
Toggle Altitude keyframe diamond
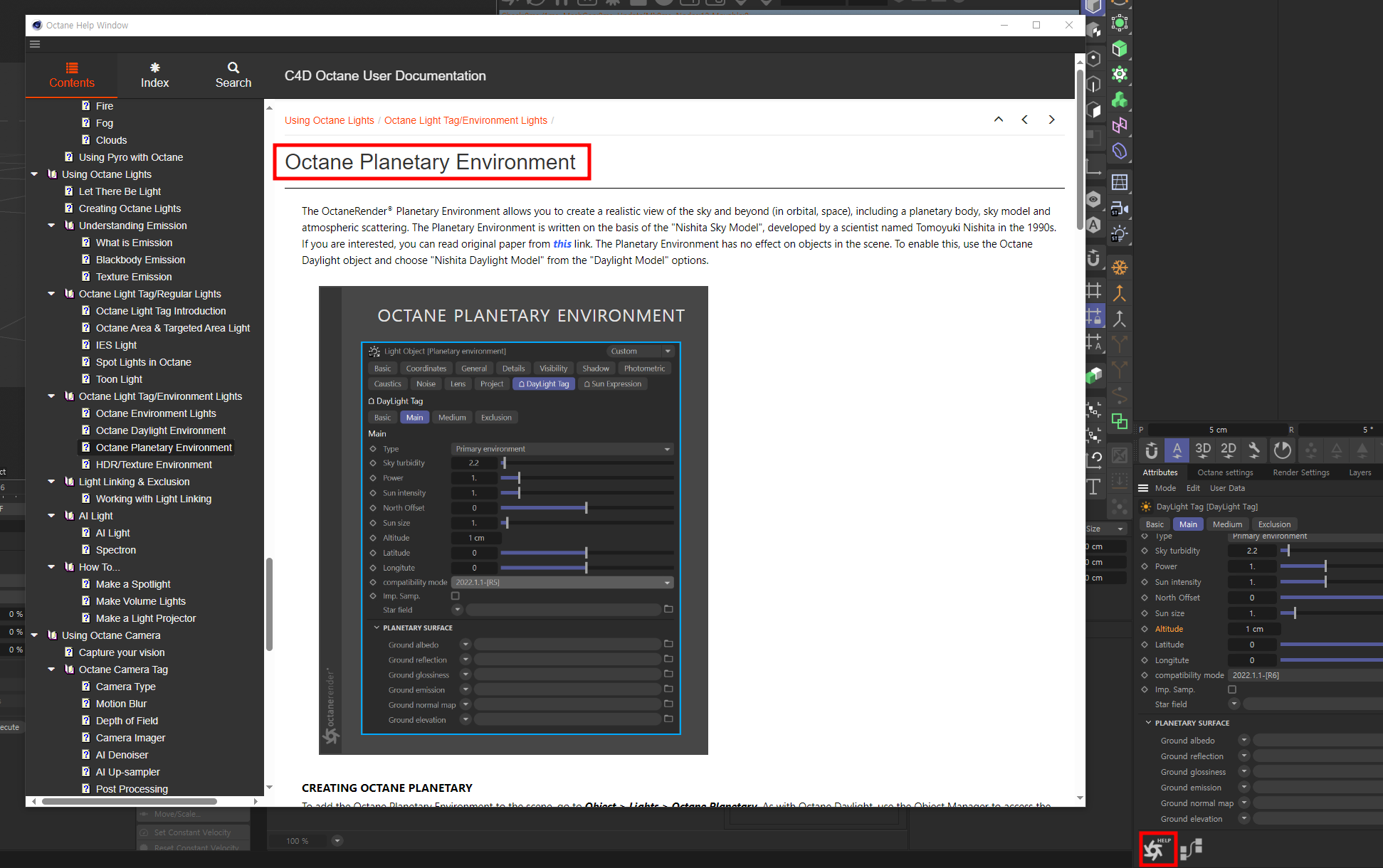pos(1145,629)
